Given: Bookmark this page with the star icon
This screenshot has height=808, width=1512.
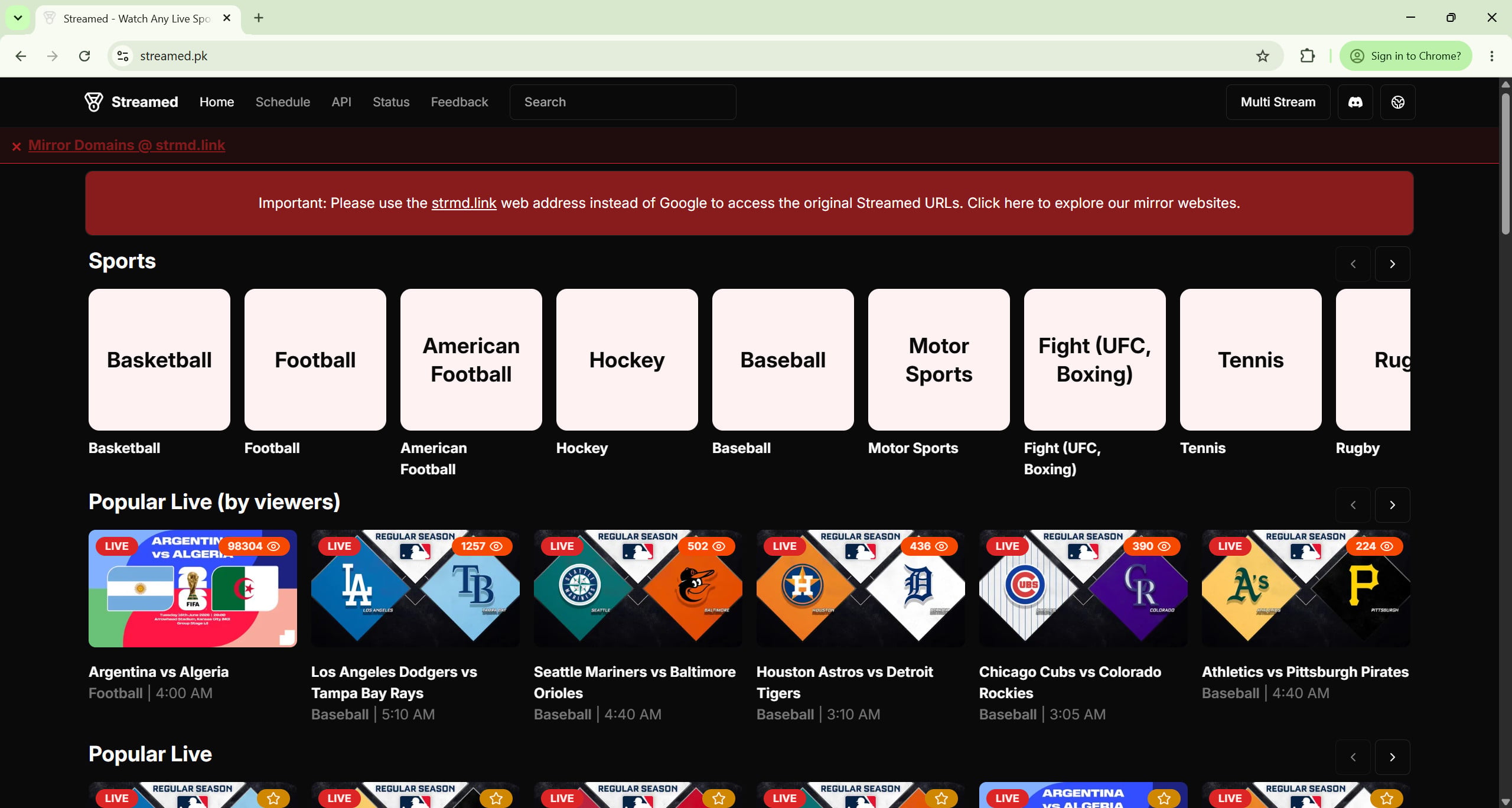Looking at the screenshot, I should click(1262, 56).
